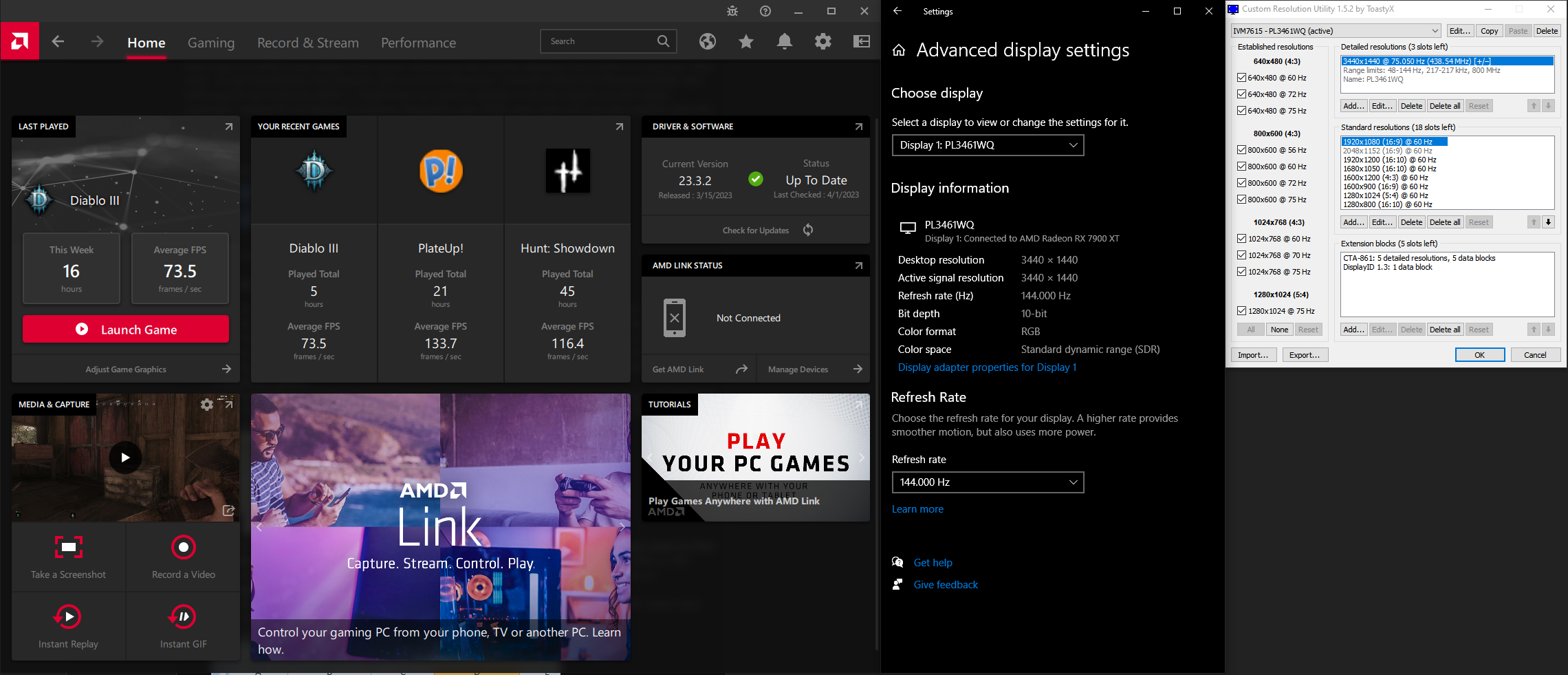Disable 1024x768 @ 60 Hz resolution
Viewport: 1568px width, 675px height.
click(1241, 239)
